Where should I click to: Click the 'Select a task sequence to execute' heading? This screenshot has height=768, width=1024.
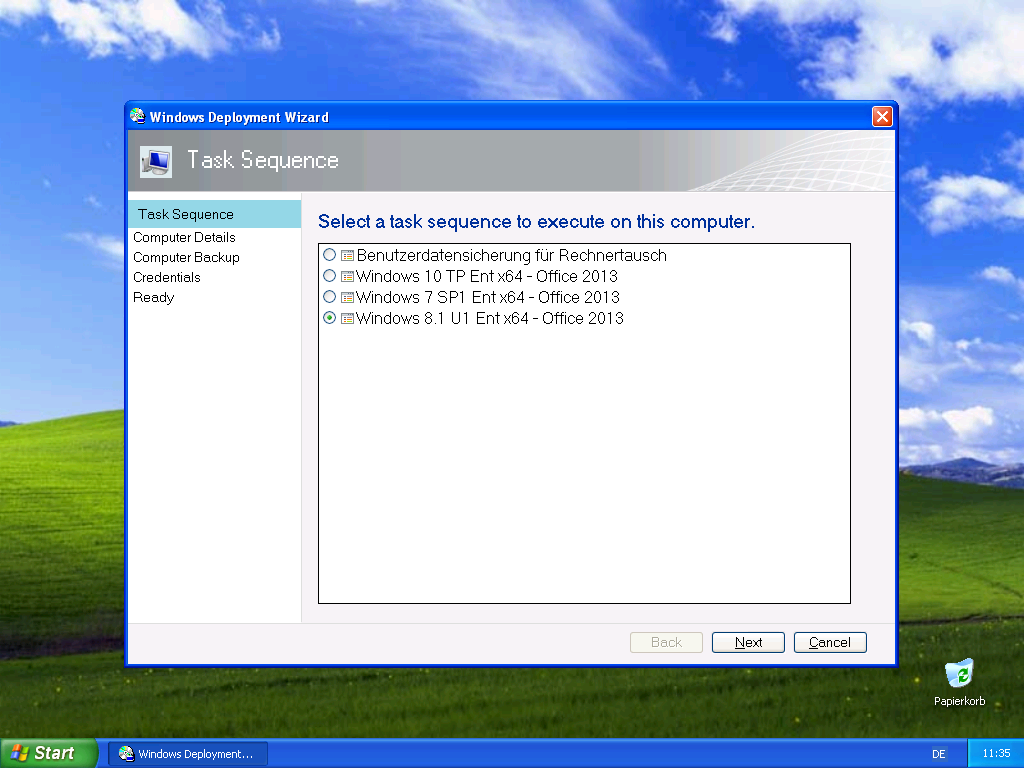pos(536,221)
